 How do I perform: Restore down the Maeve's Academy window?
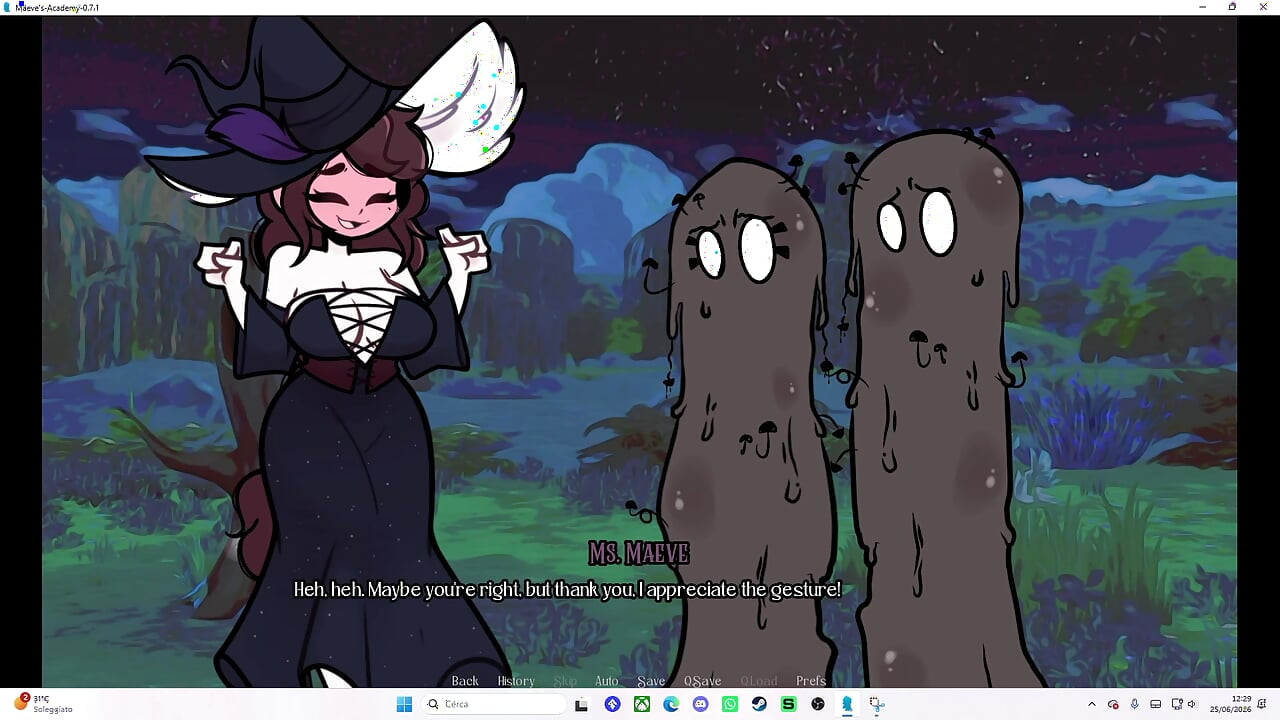coord(1232,7)
